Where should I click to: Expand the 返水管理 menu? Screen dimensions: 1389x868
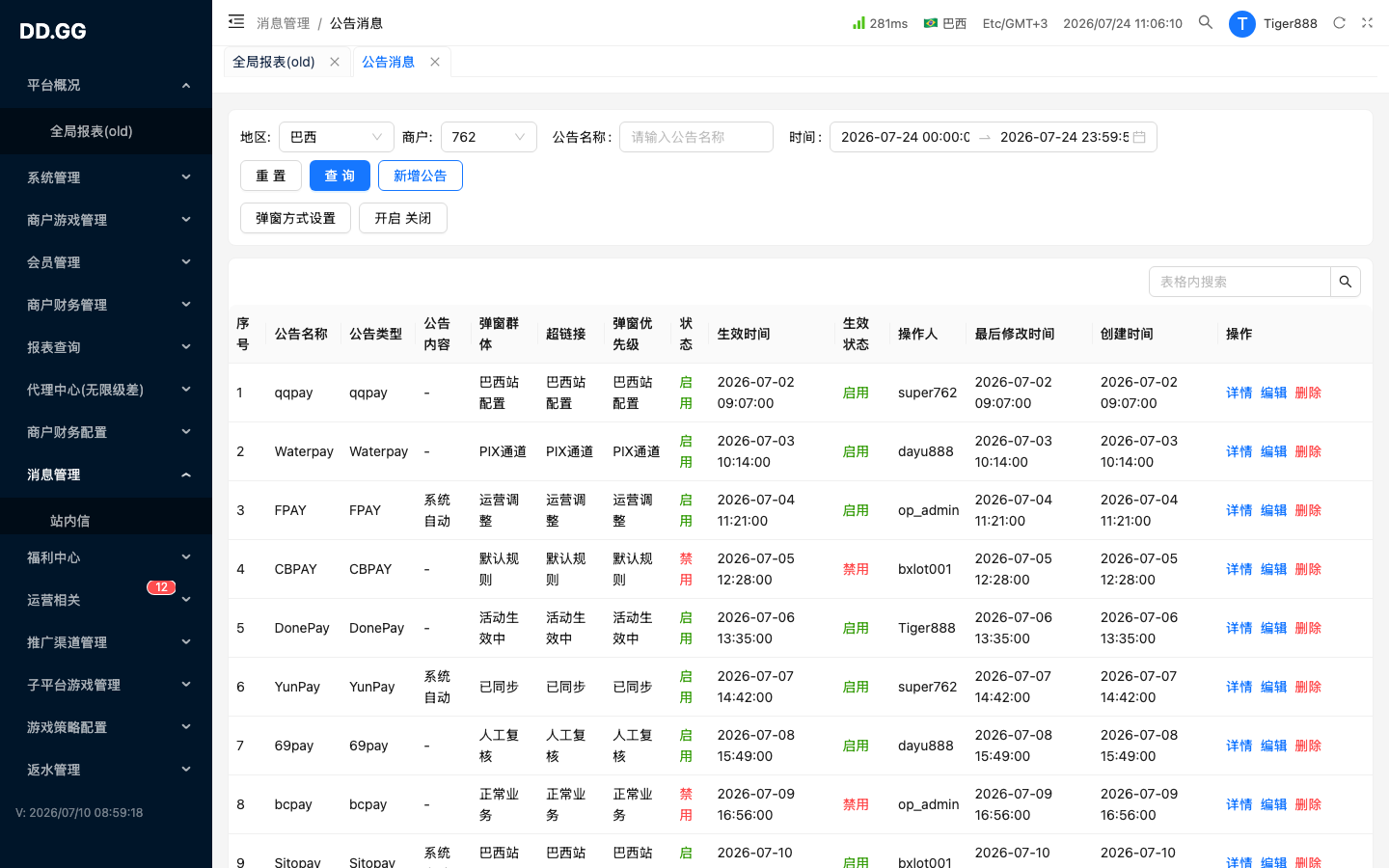click(x=106, y=770)
